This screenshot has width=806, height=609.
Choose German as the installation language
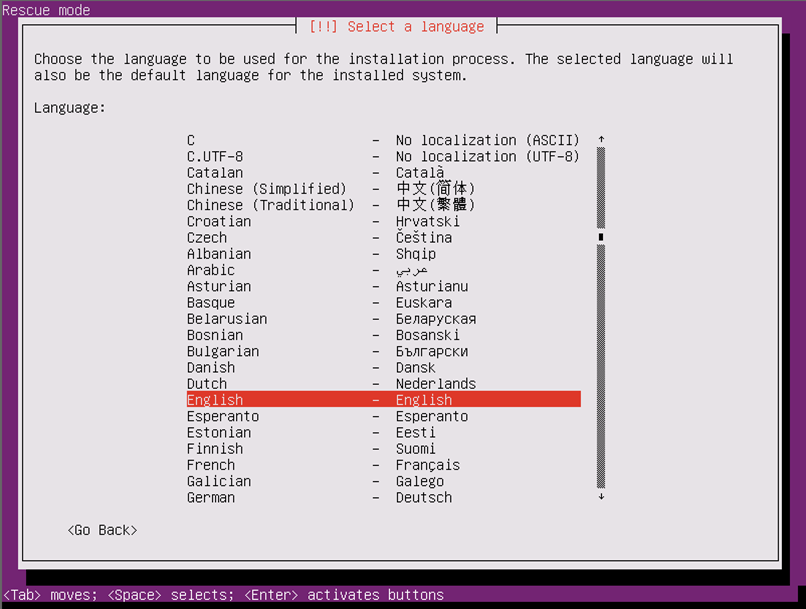tap(383, 497)
